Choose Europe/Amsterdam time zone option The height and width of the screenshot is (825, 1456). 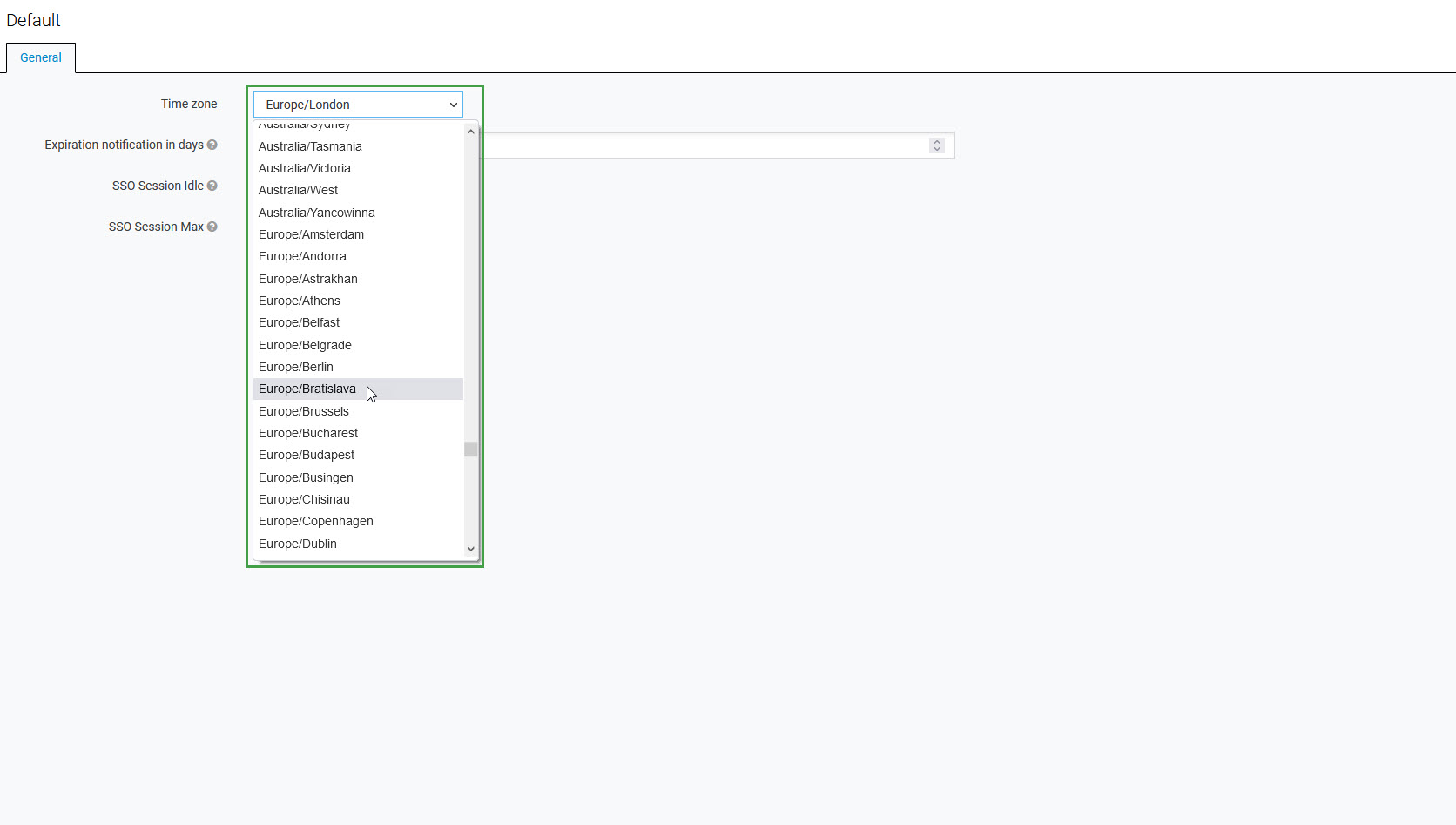311,235
